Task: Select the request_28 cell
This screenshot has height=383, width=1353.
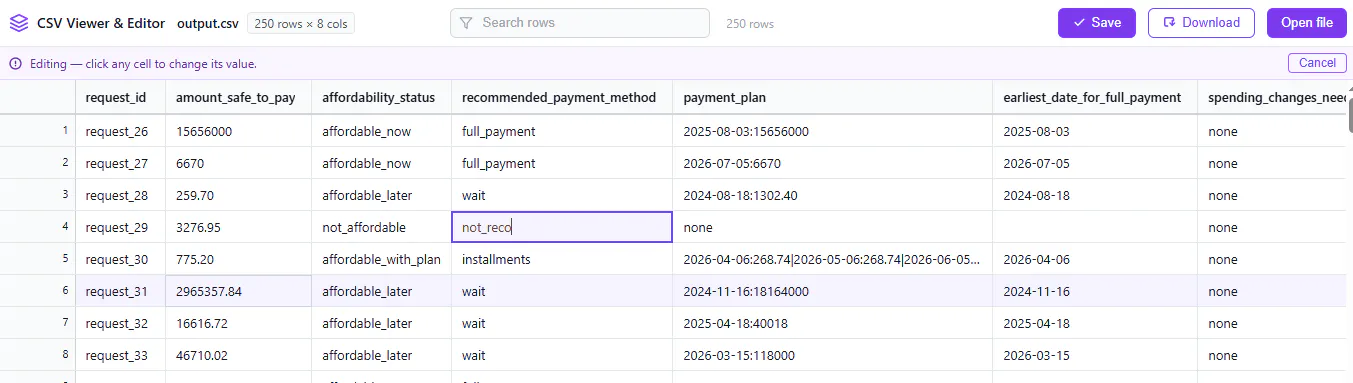Action: 121,195
